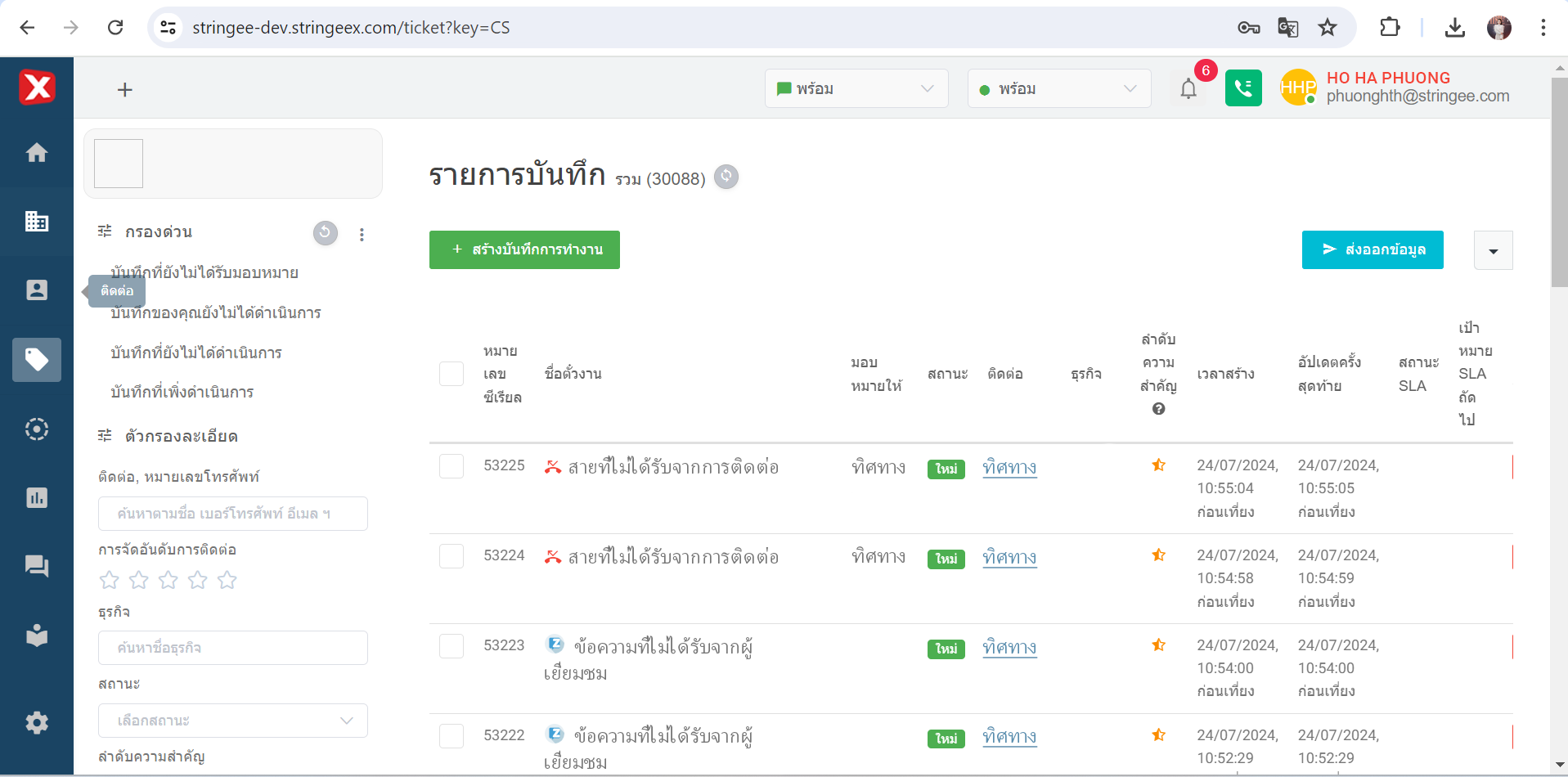The height and width of the screenshot is (777, 1568).
Task: Click the green phone dialer icon
Action: coord(1242,88)
